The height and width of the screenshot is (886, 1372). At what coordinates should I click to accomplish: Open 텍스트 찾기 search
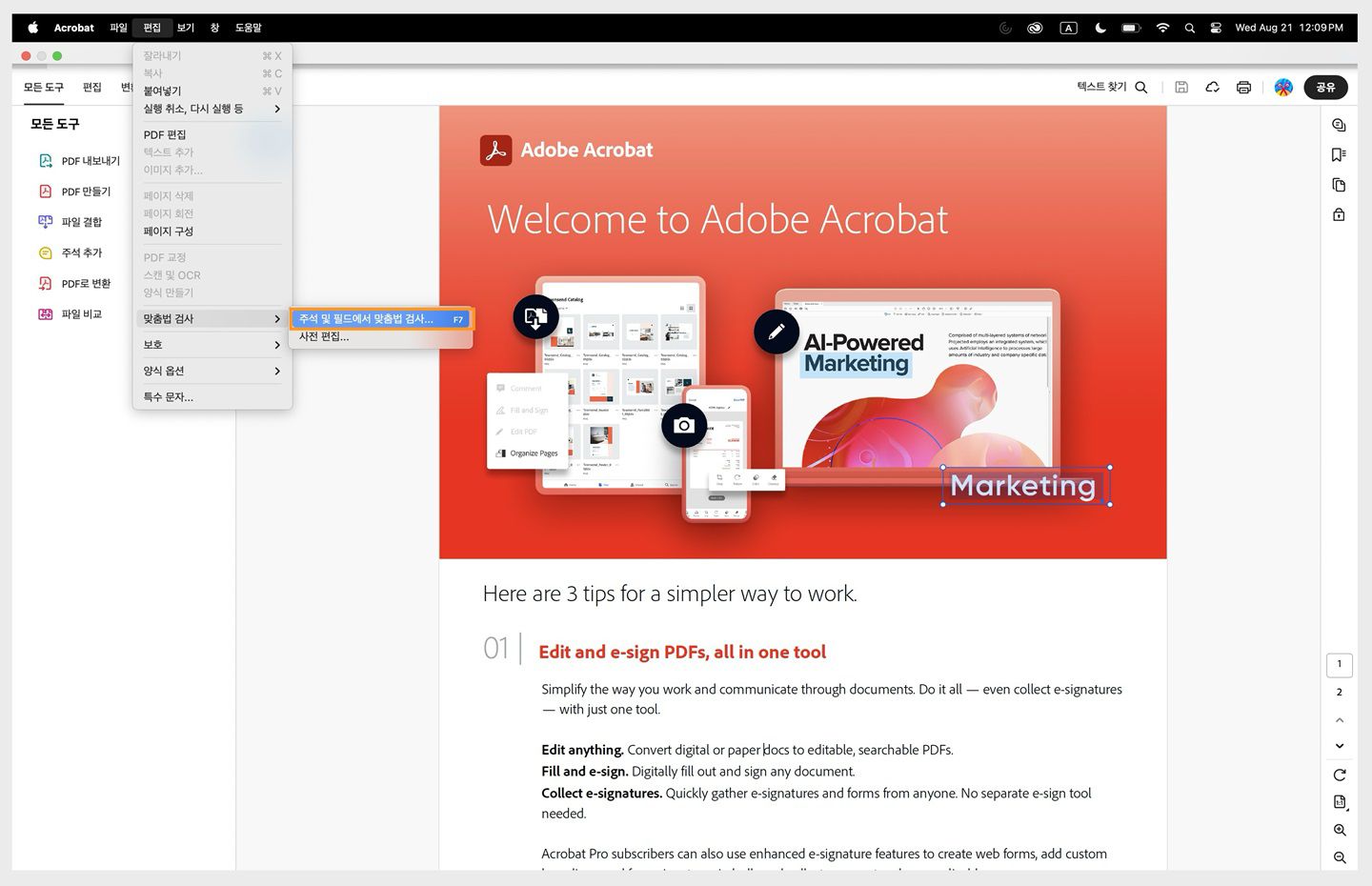click(x=1112, y=87)
